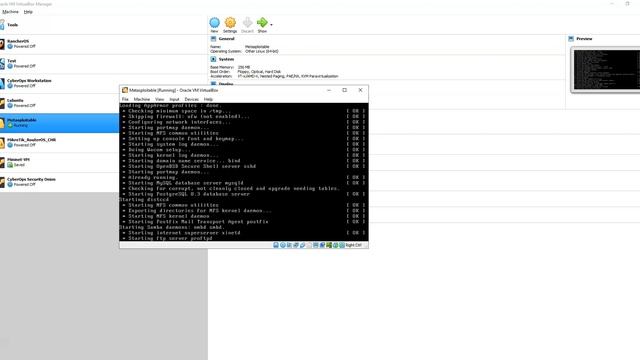
Task: Click the USB status bar icon
Action: pos(302,245)
